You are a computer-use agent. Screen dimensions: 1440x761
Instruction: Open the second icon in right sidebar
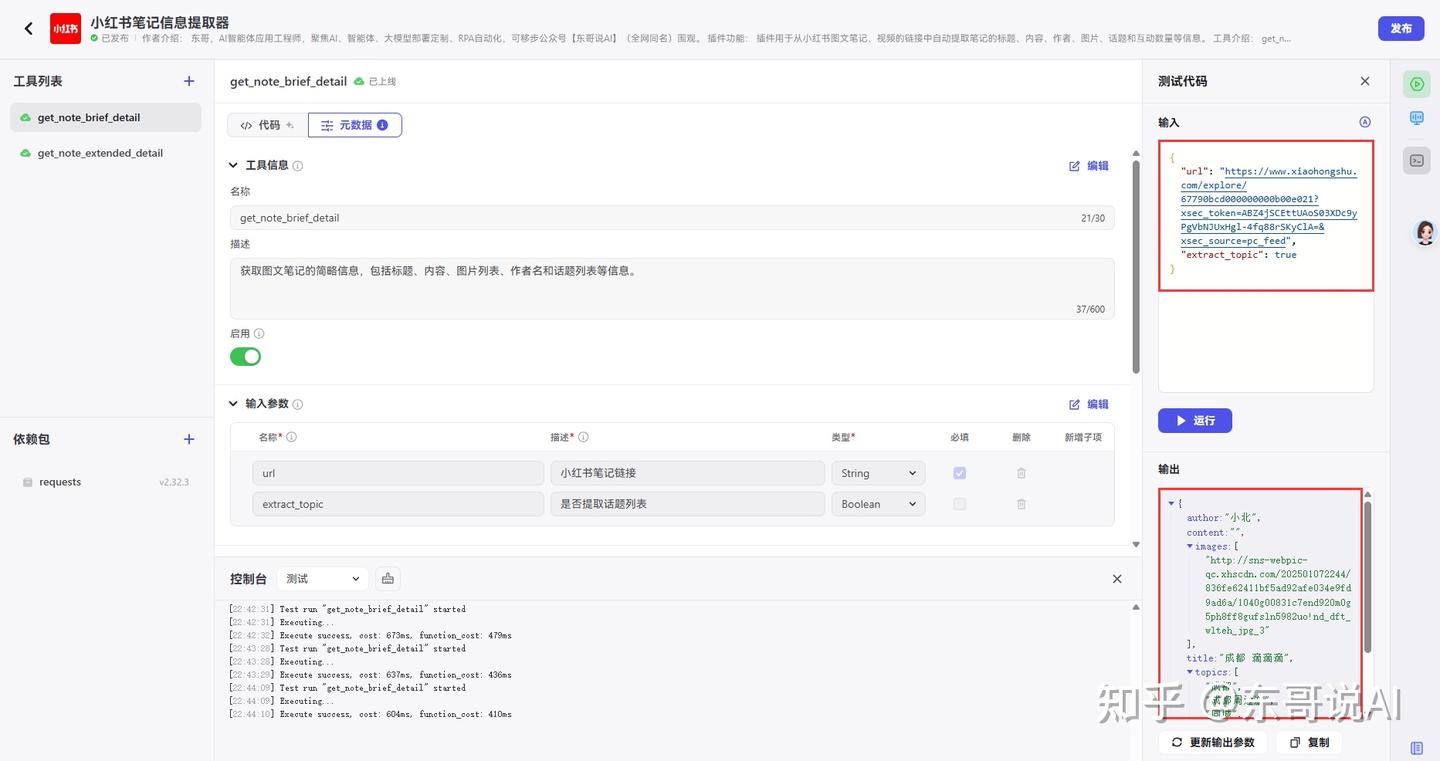[x=1417, y=118]
